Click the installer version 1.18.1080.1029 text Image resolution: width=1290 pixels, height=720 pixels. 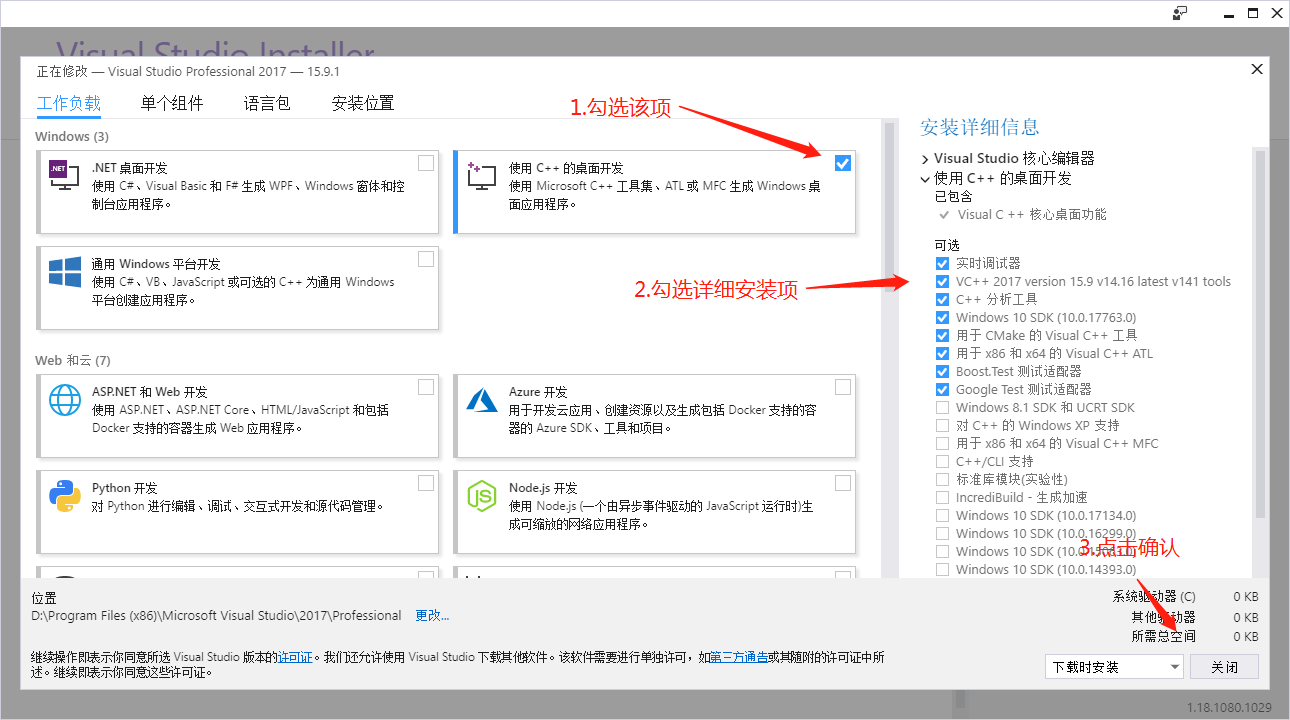point(1229,708)
